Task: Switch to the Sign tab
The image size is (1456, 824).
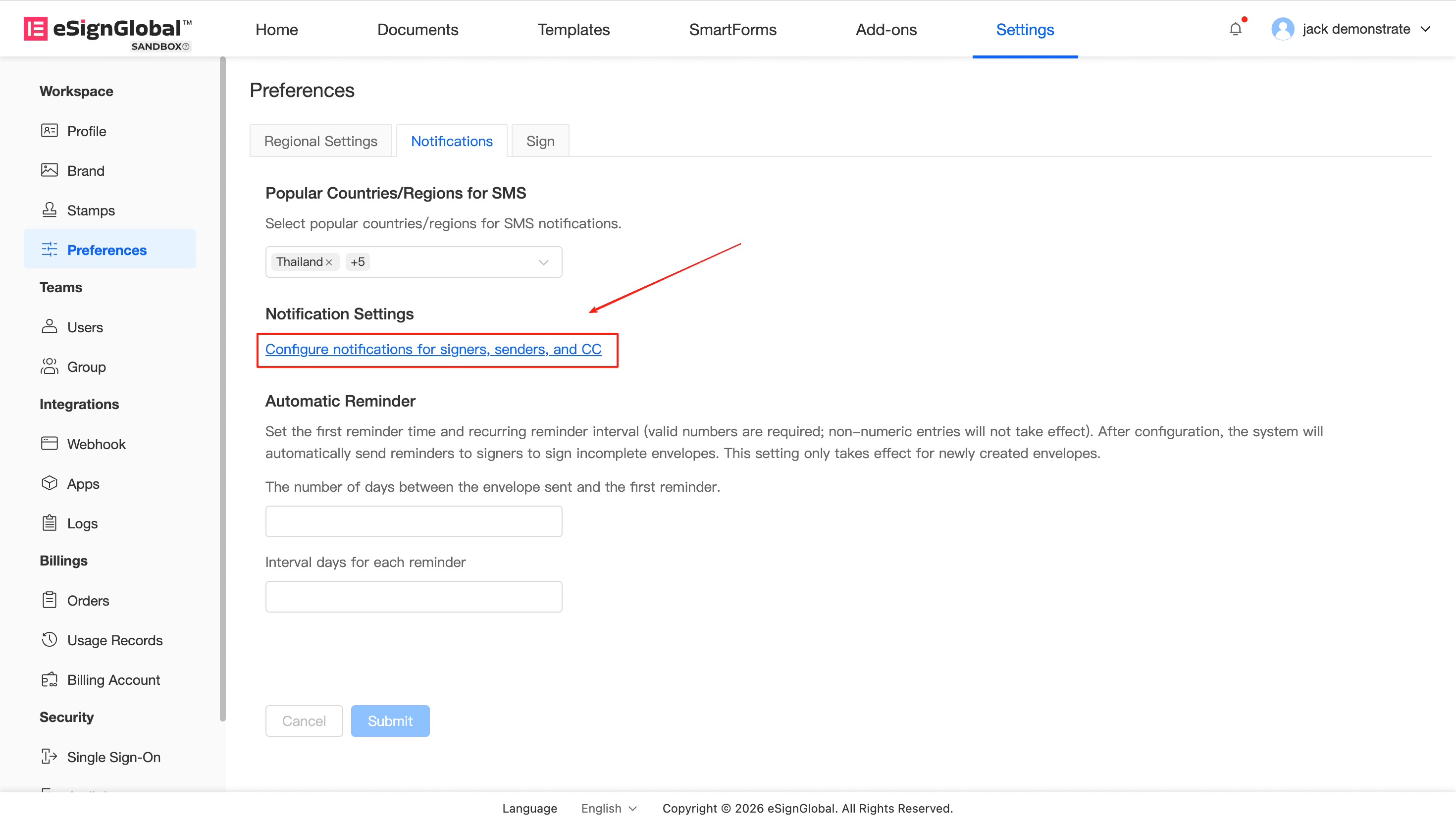Action: (x=540, y=141)
